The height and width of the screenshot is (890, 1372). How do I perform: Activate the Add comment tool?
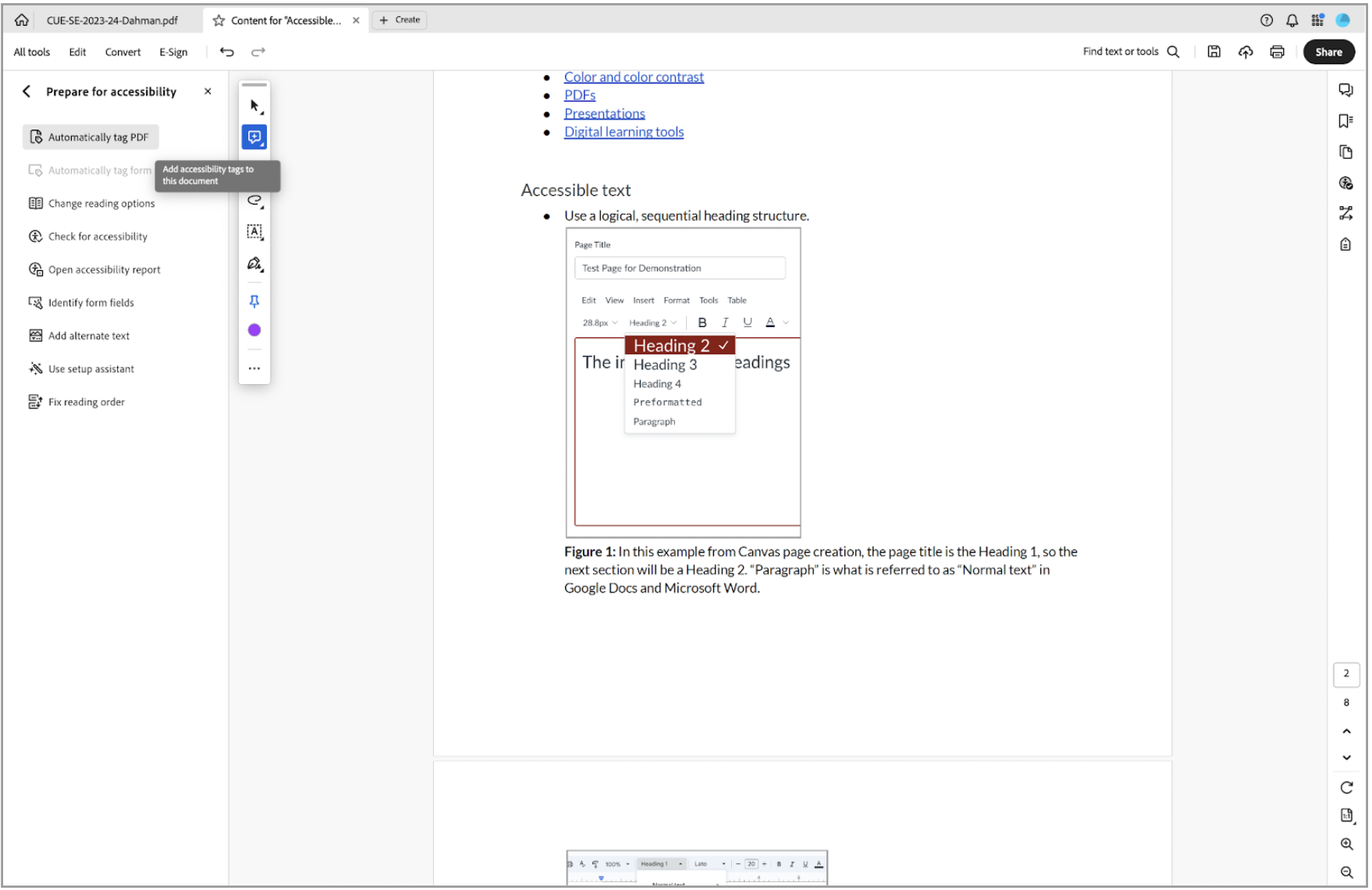pyautogui.click(x=254, y=137)
